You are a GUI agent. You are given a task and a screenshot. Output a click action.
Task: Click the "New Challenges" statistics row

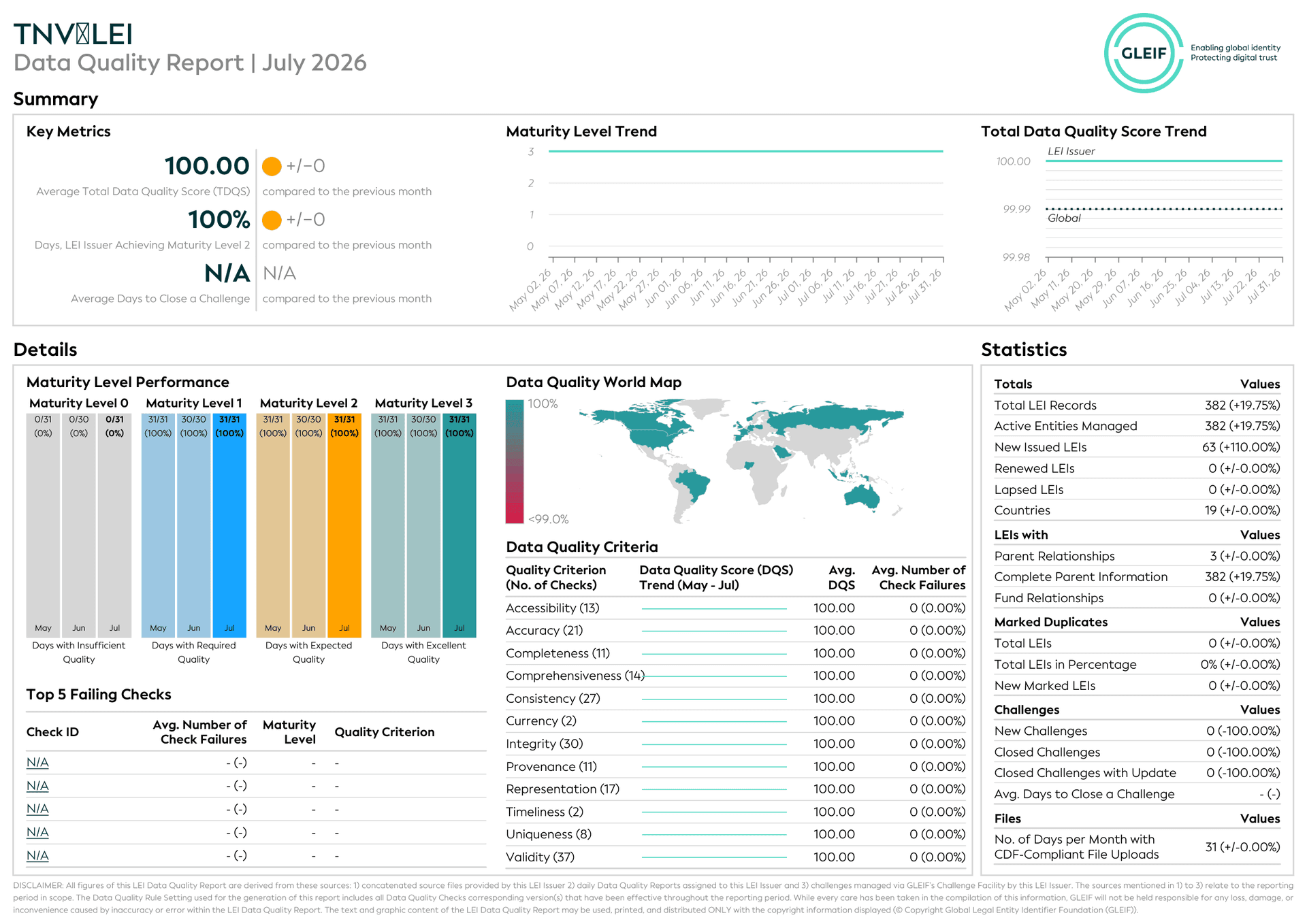(x=1137, y=731)
